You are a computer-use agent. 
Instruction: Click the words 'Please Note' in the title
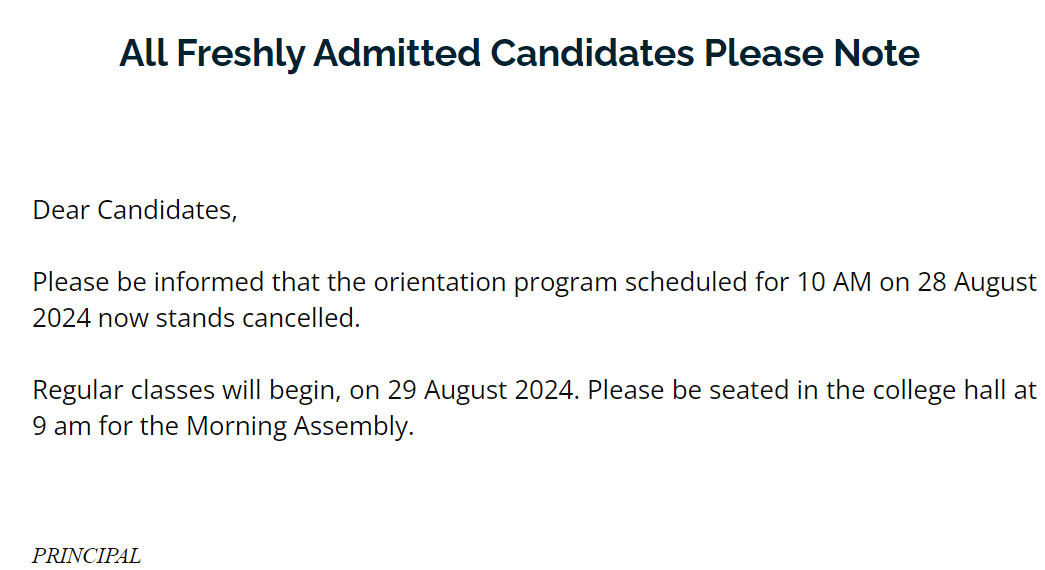[812, 53]
